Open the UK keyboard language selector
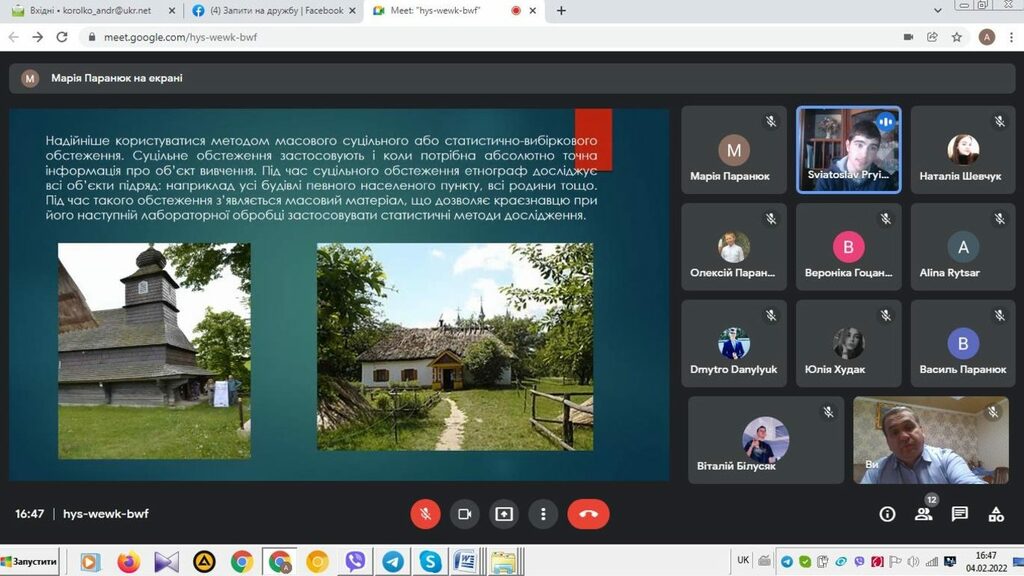The width and height of the screenshot is (1024, 576). click(x=743, y=561)
